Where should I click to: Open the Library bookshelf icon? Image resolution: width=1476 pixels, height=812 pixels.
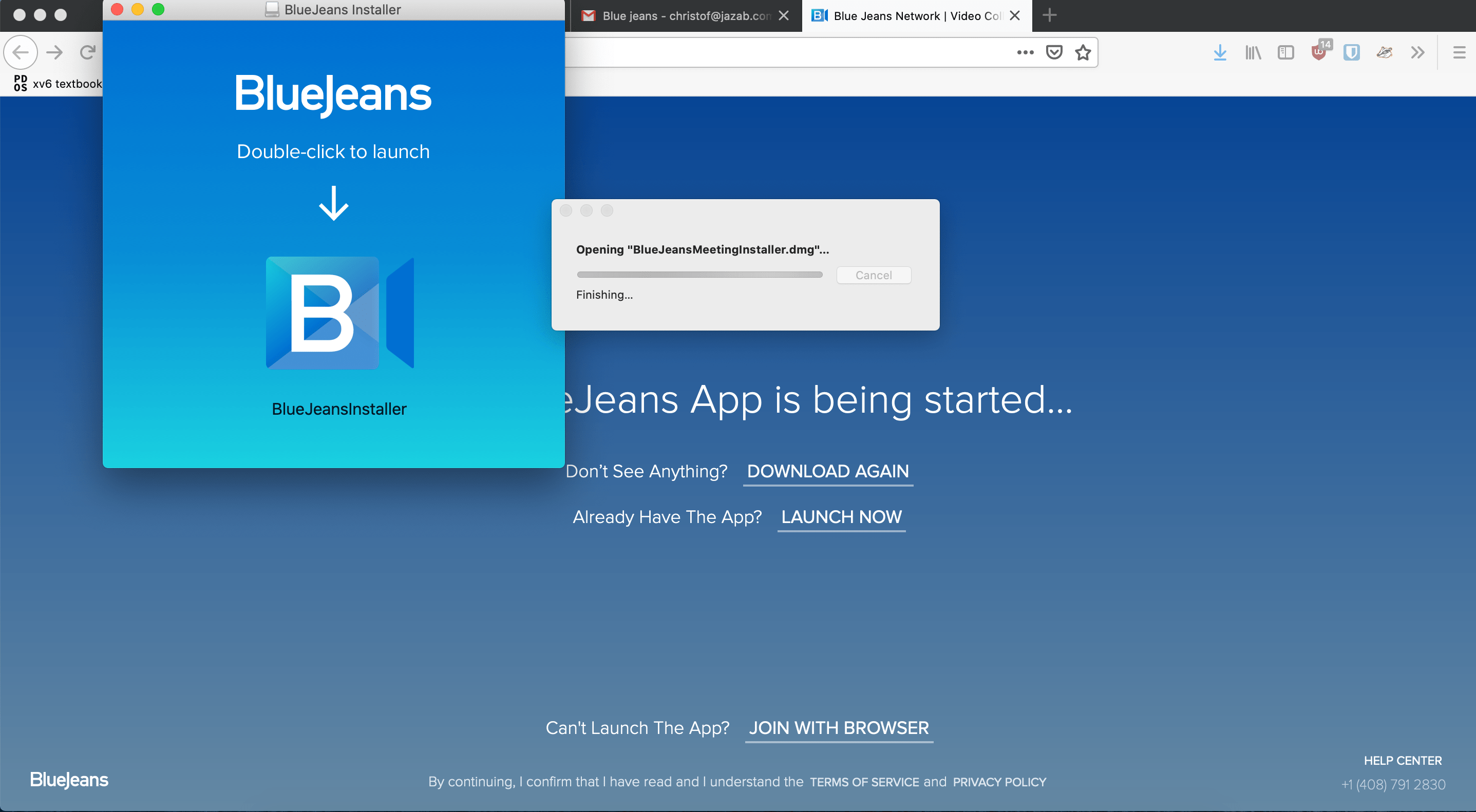[1253, 53]
